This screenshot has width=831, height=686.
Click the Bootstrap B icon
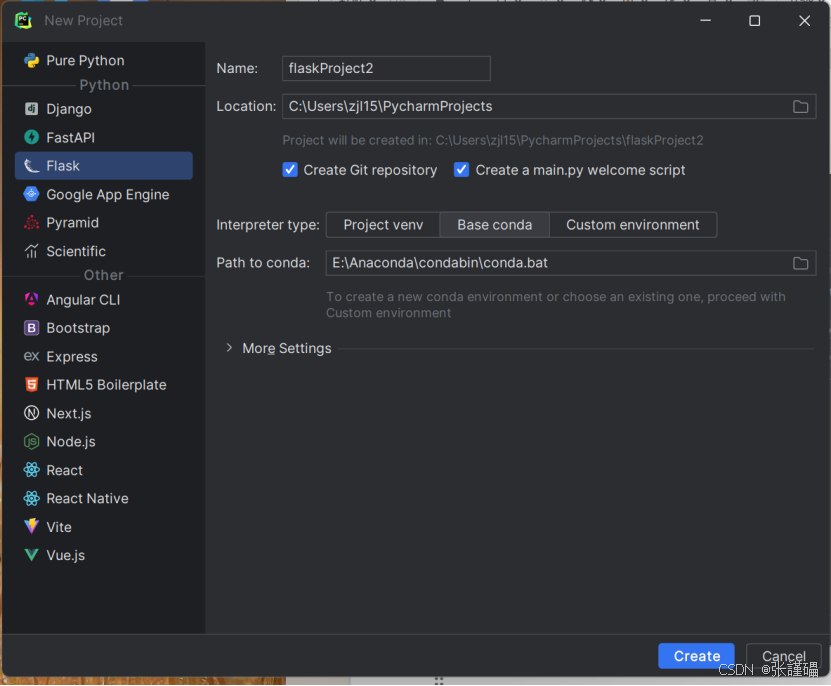pos(31,328)
